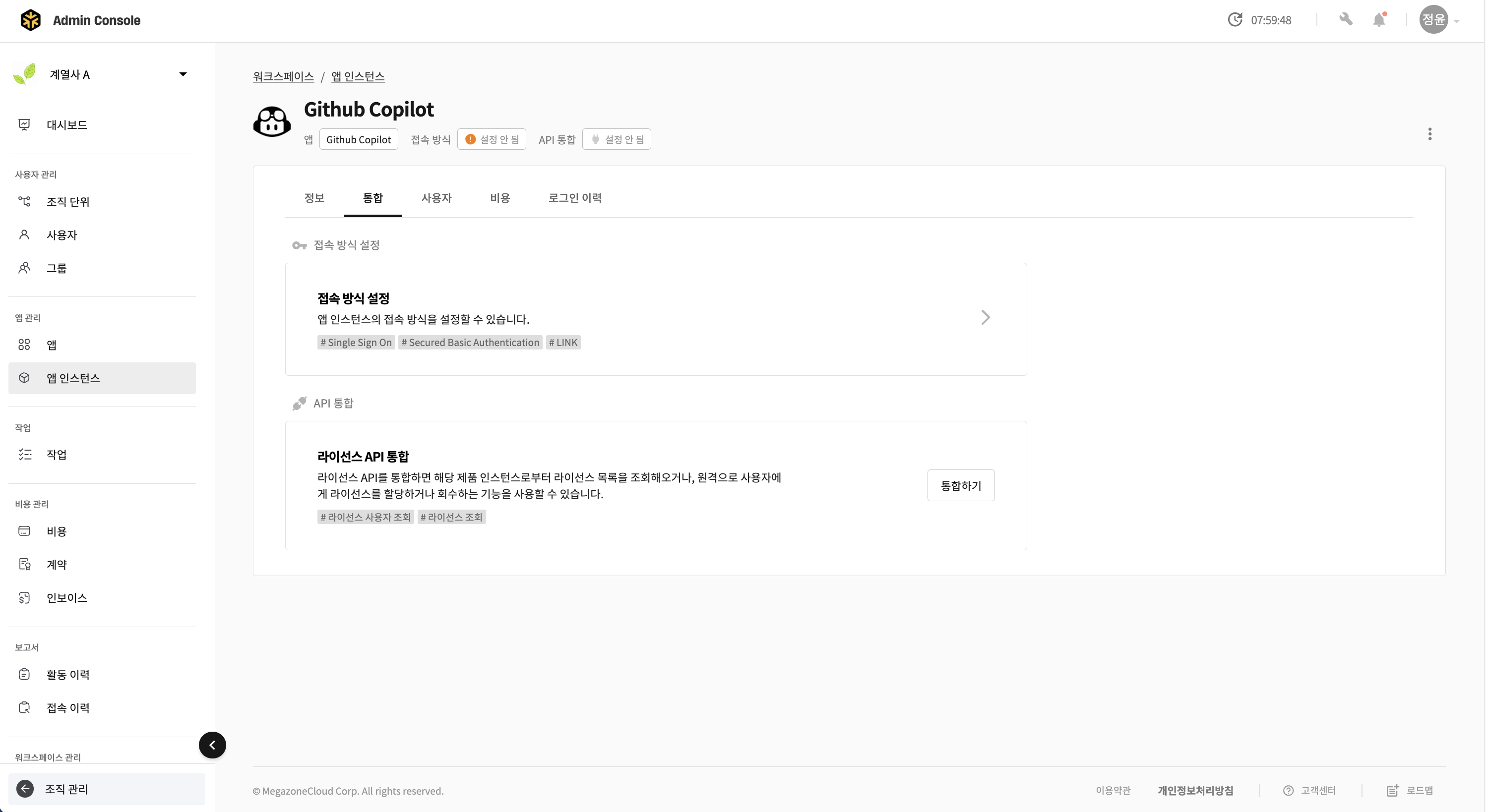The height and width of the screenshot is (812, 1486).
Task: Open the 정윤 user avatar menu
Action: click(1433, 20)
